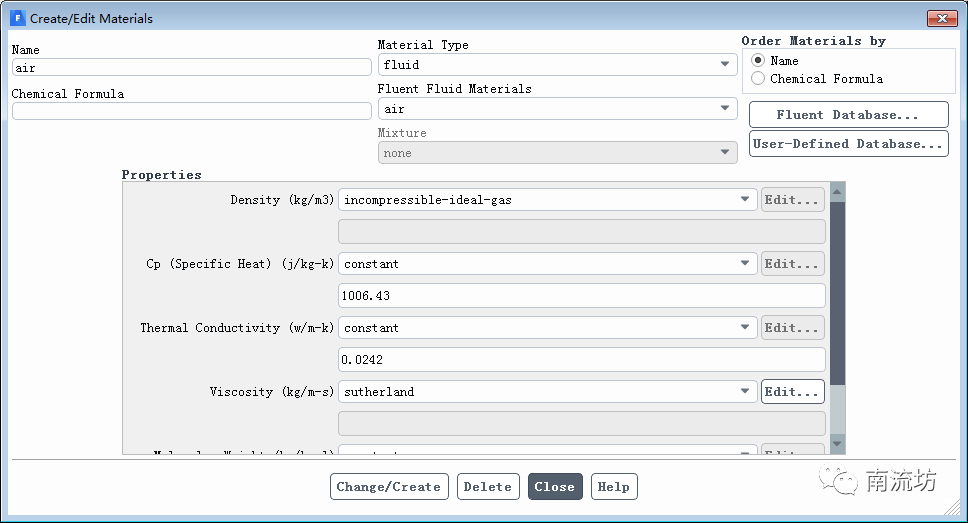Viewport: 968px width, 523px height.
Task: Close the Create/Edit Materials window
Action: tap(941, 18)
